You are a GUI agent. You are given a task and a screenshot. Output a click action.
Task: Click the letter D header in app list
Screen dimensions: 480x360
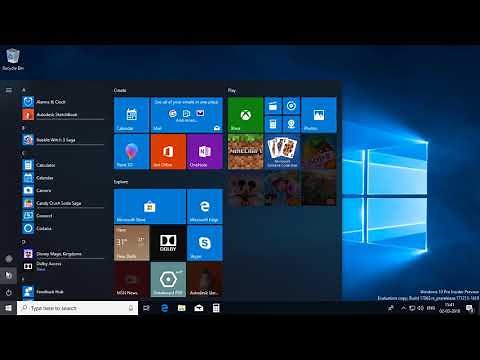(23, 242)
